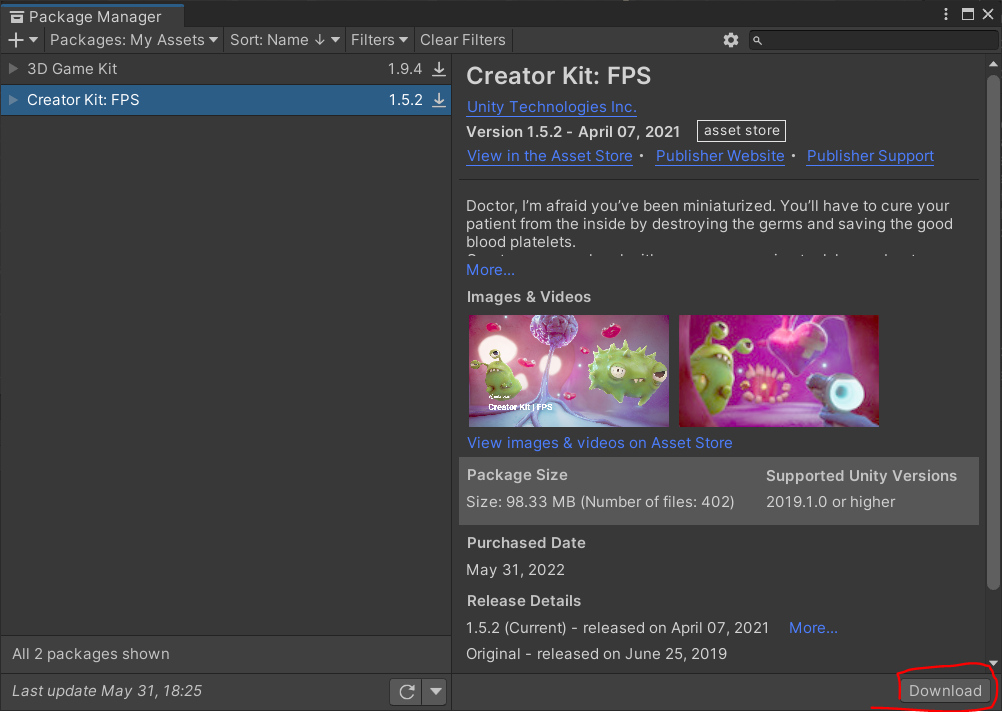
Task: Click the package search field
Action: point(873,40)
